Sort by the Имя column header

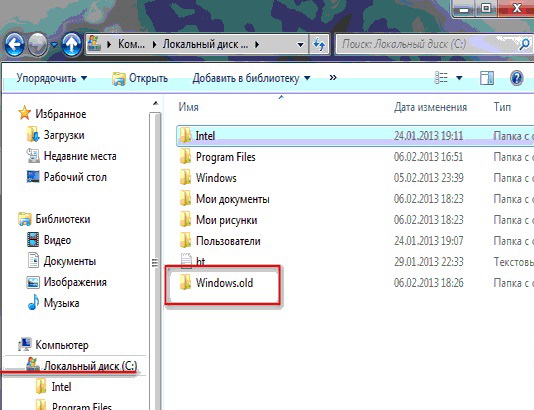click(188, 107)
